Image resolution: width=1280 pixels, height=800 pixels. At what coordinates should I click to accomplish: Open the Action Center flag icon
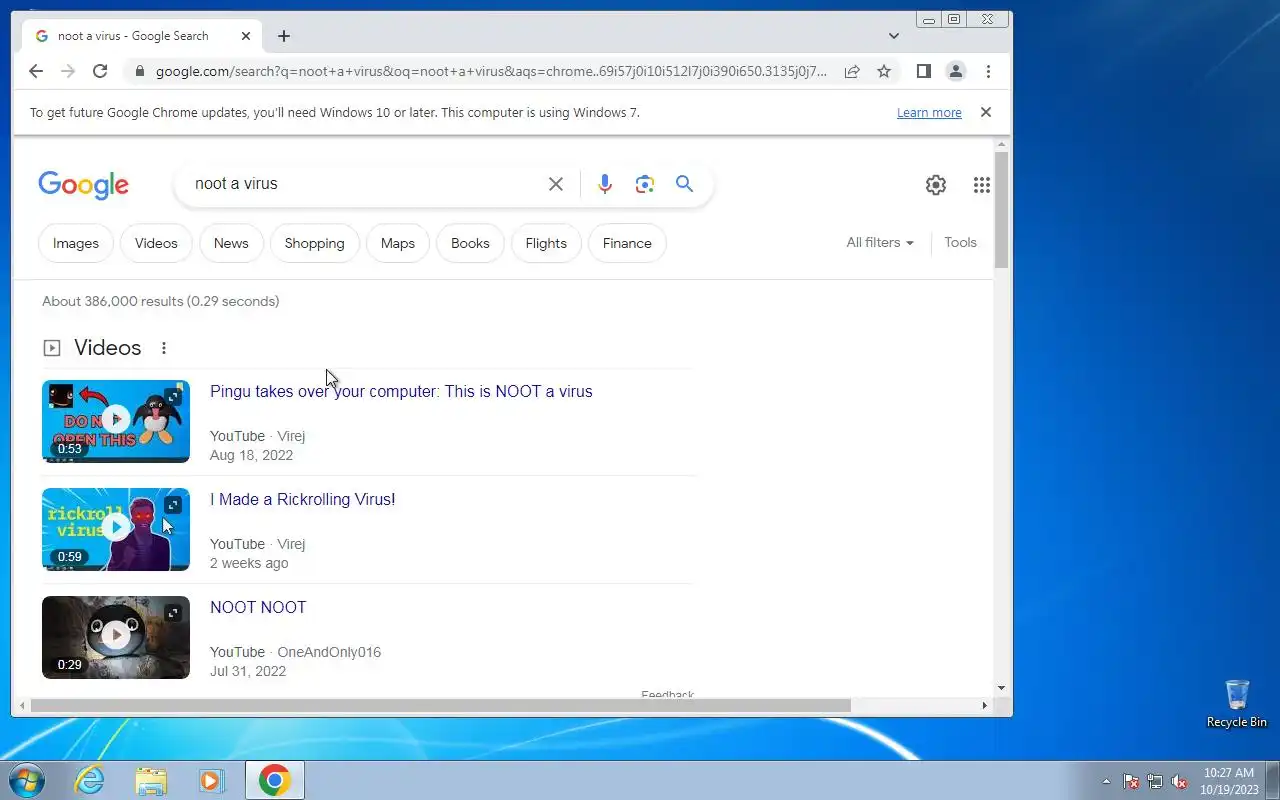1131,781
